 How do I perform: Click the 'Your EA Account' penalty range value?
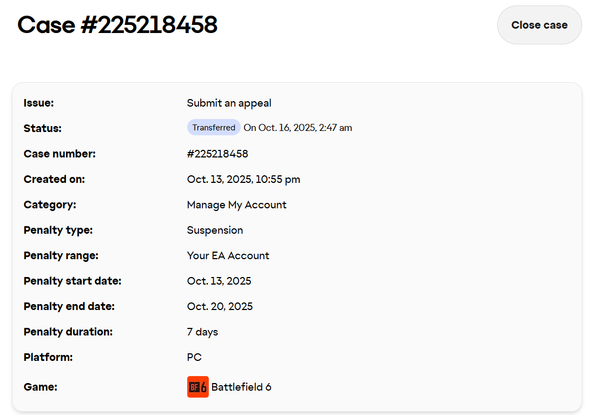228,256
